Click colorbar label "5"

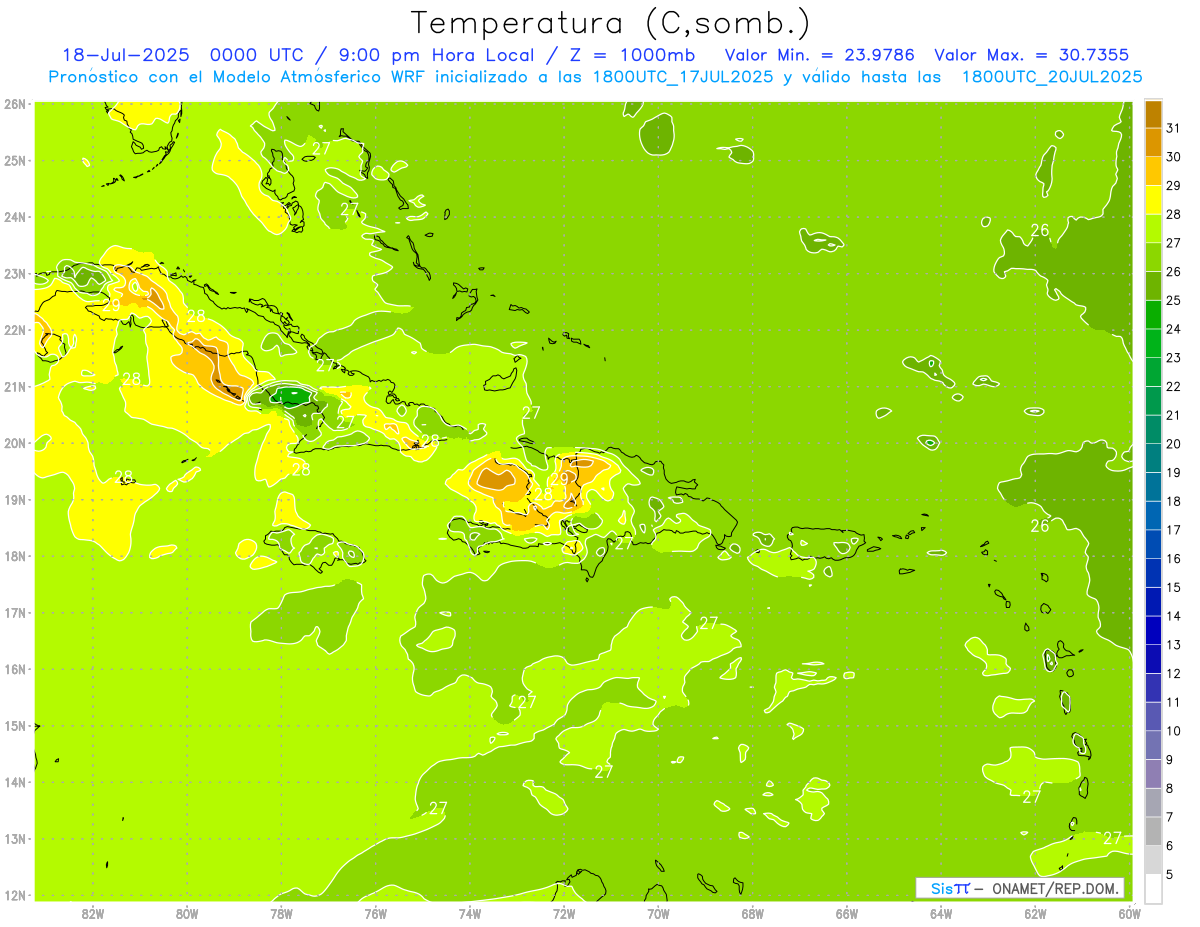point(1171,874)
